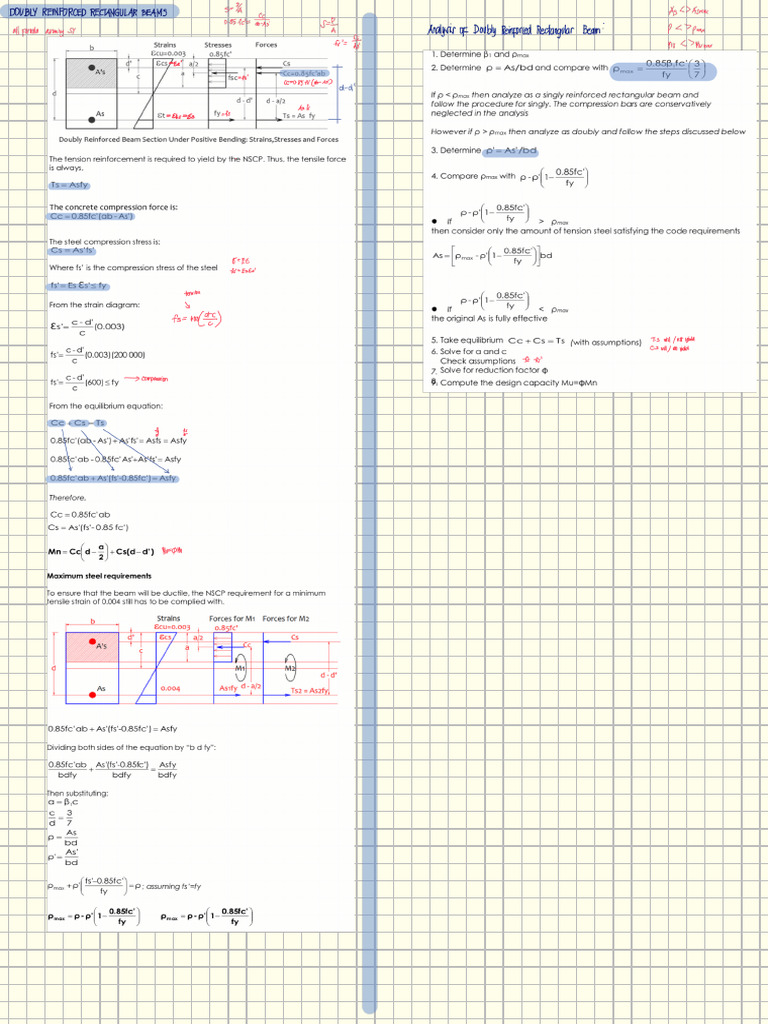Click the line "The steel compression stress is:"

click(x=104, y=242)
